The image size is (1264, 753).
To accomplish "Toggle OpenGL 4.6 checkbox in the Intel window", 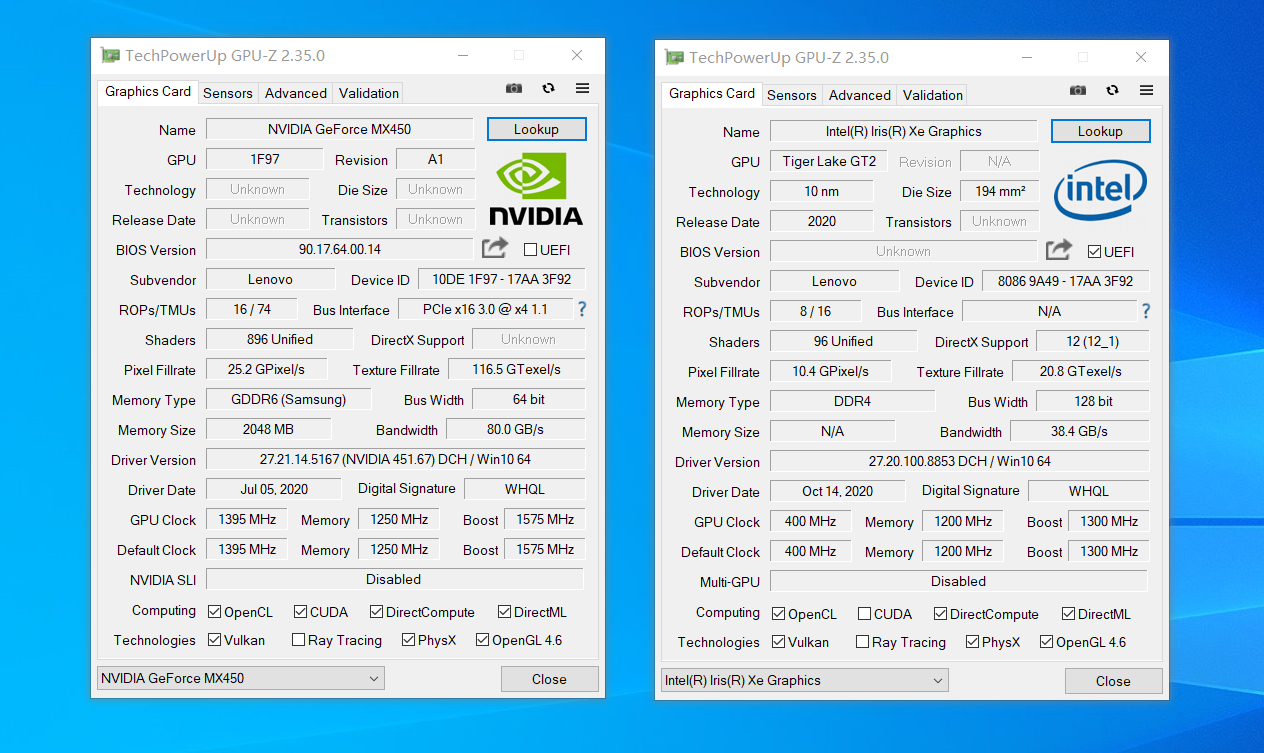I will pyautogui.click(x=1046, y=642).
